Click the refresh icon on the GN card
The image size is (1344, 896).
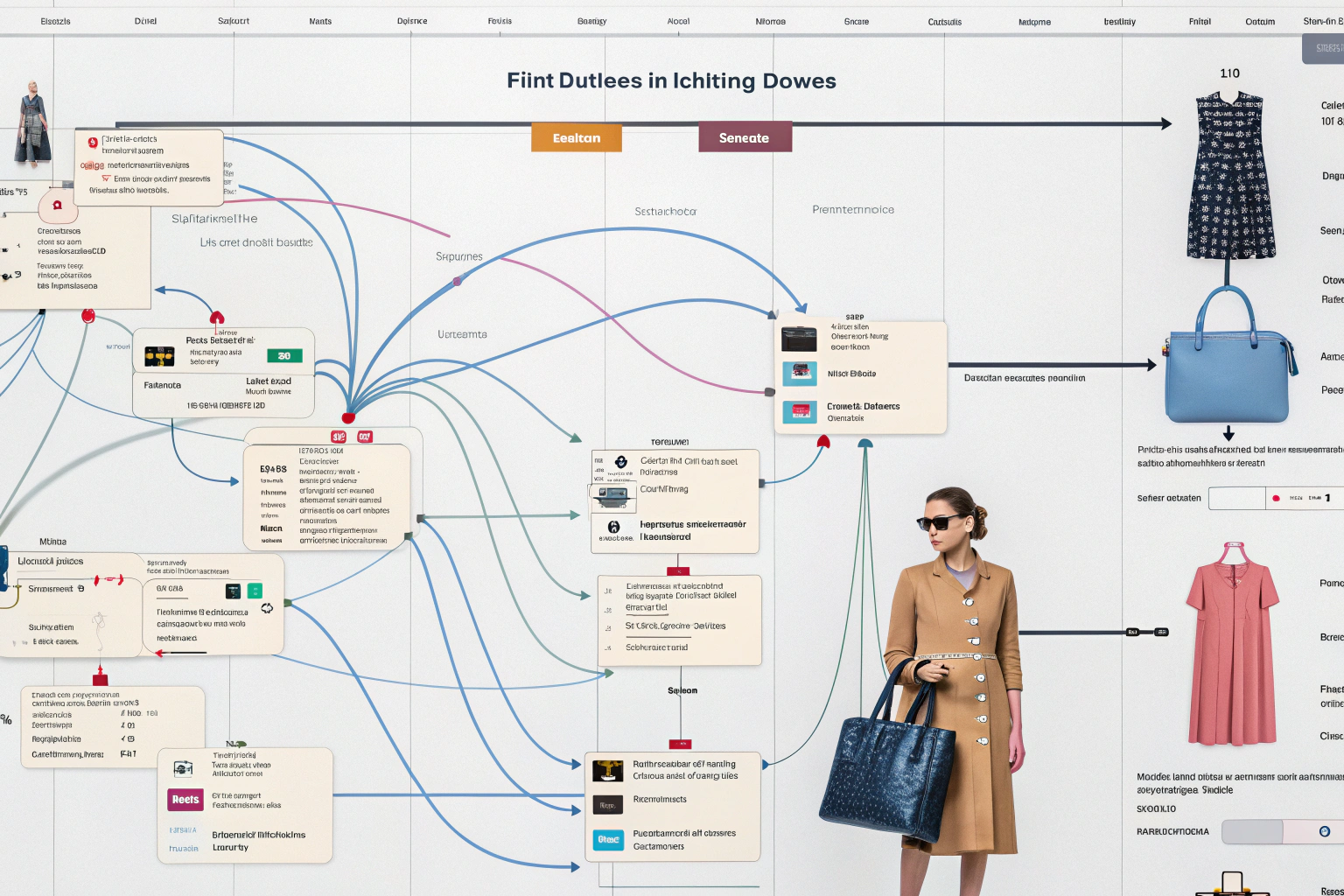click(x=267, y=608)
